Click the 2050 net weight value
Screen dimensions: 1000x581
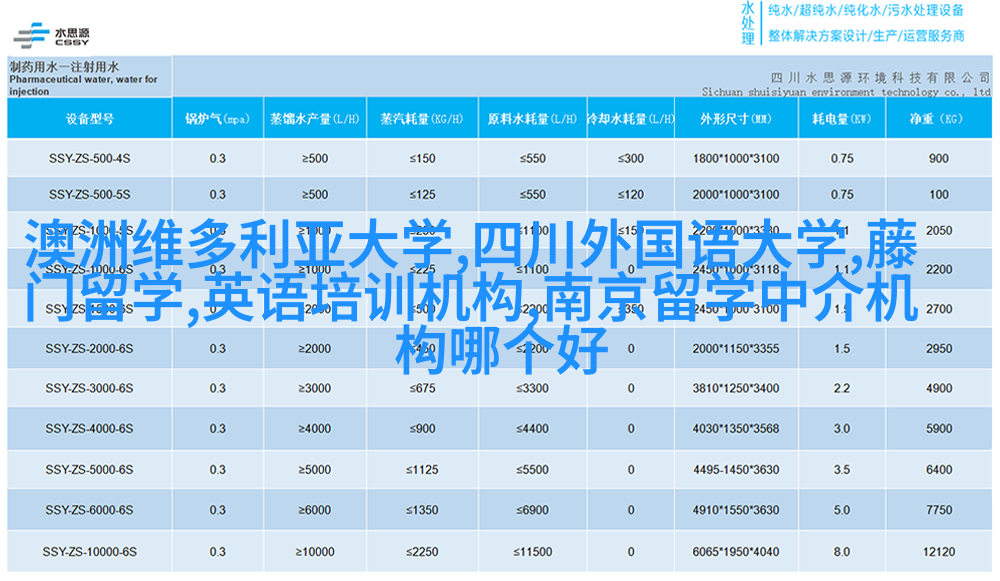click(939, 231)
